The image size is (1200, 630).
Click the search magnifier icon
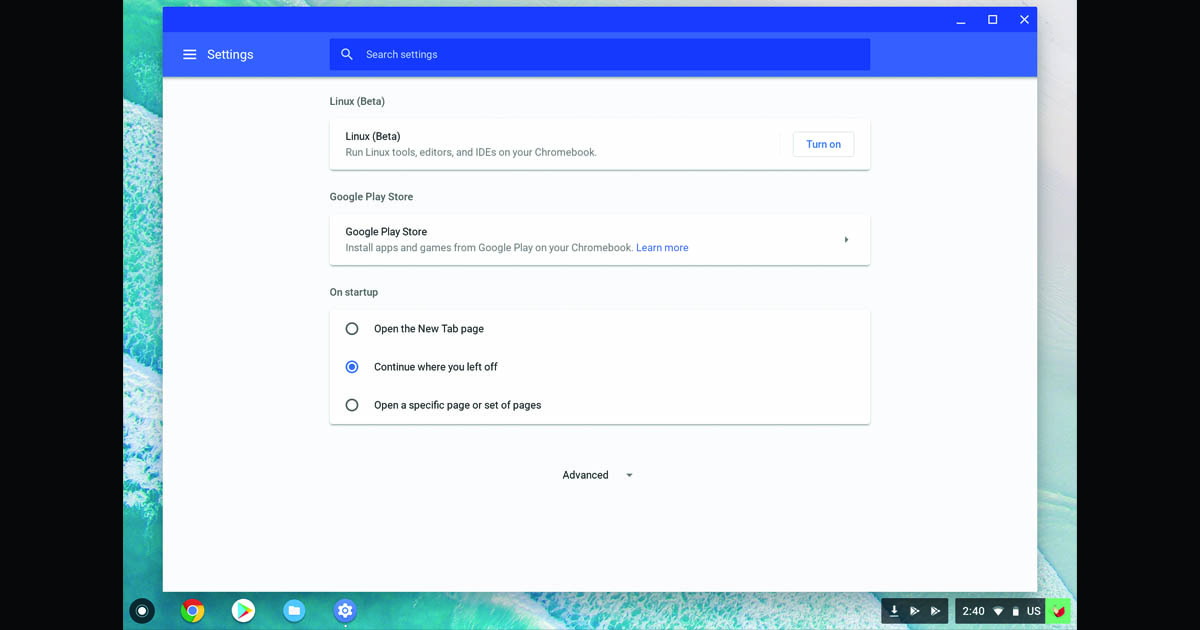tap(347, 54)
